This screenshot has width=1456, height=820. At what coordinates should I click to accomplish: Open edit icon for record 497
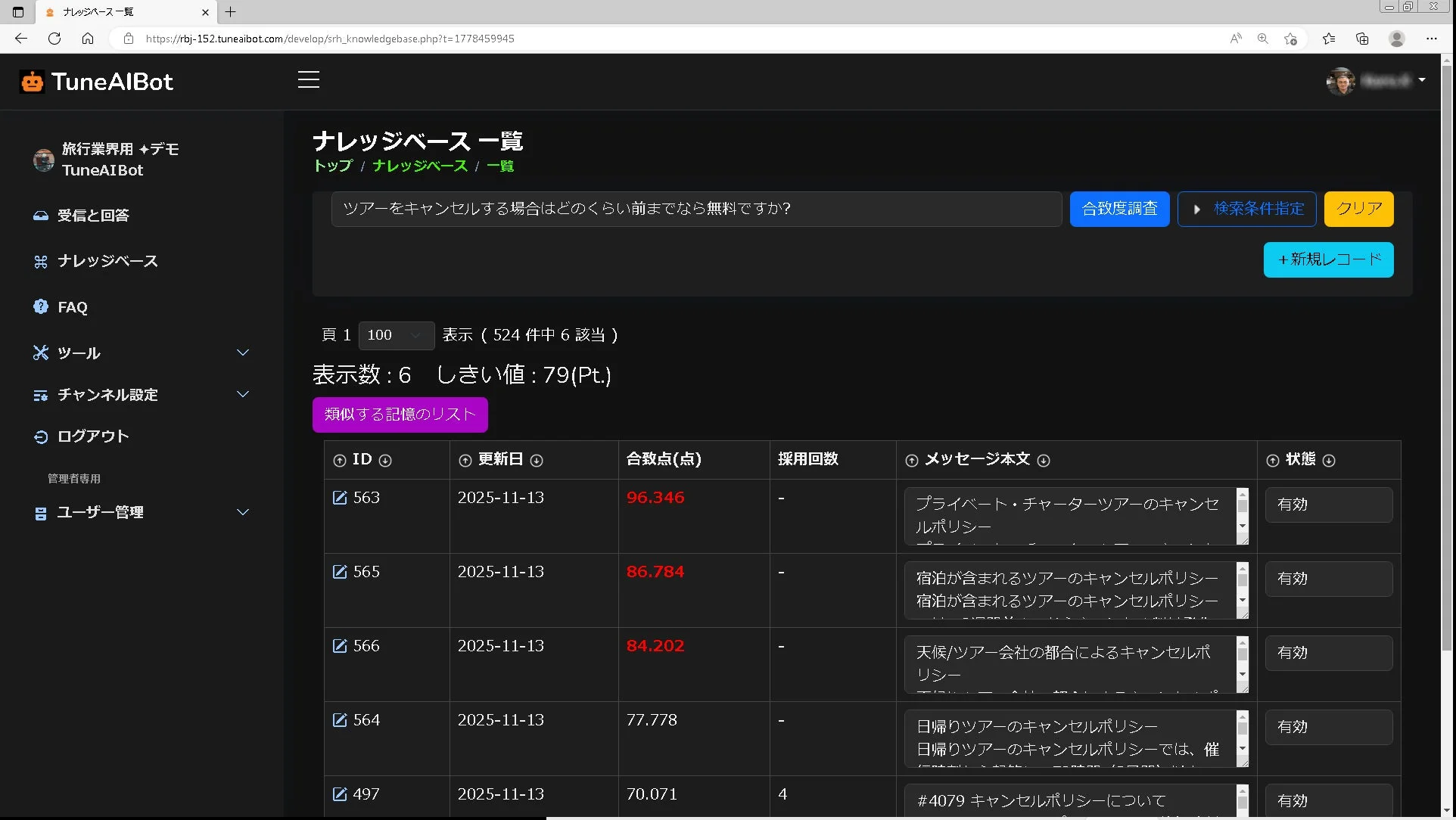tap(340, 794)
